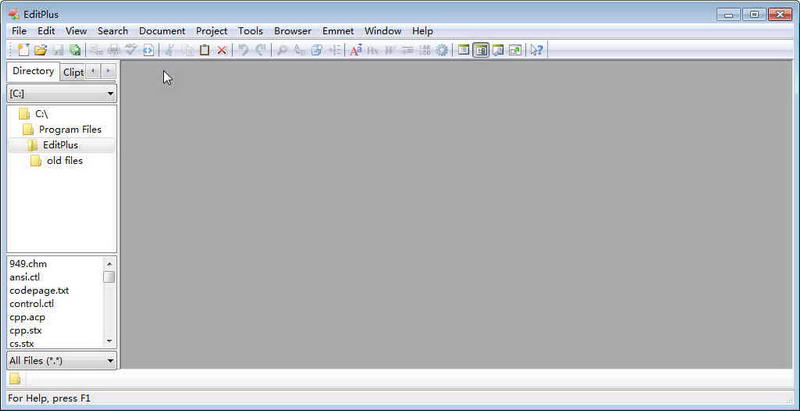The height and width of the screenshot is (411, 800).
Task: Open the File menu
Action: coord(19,31)
